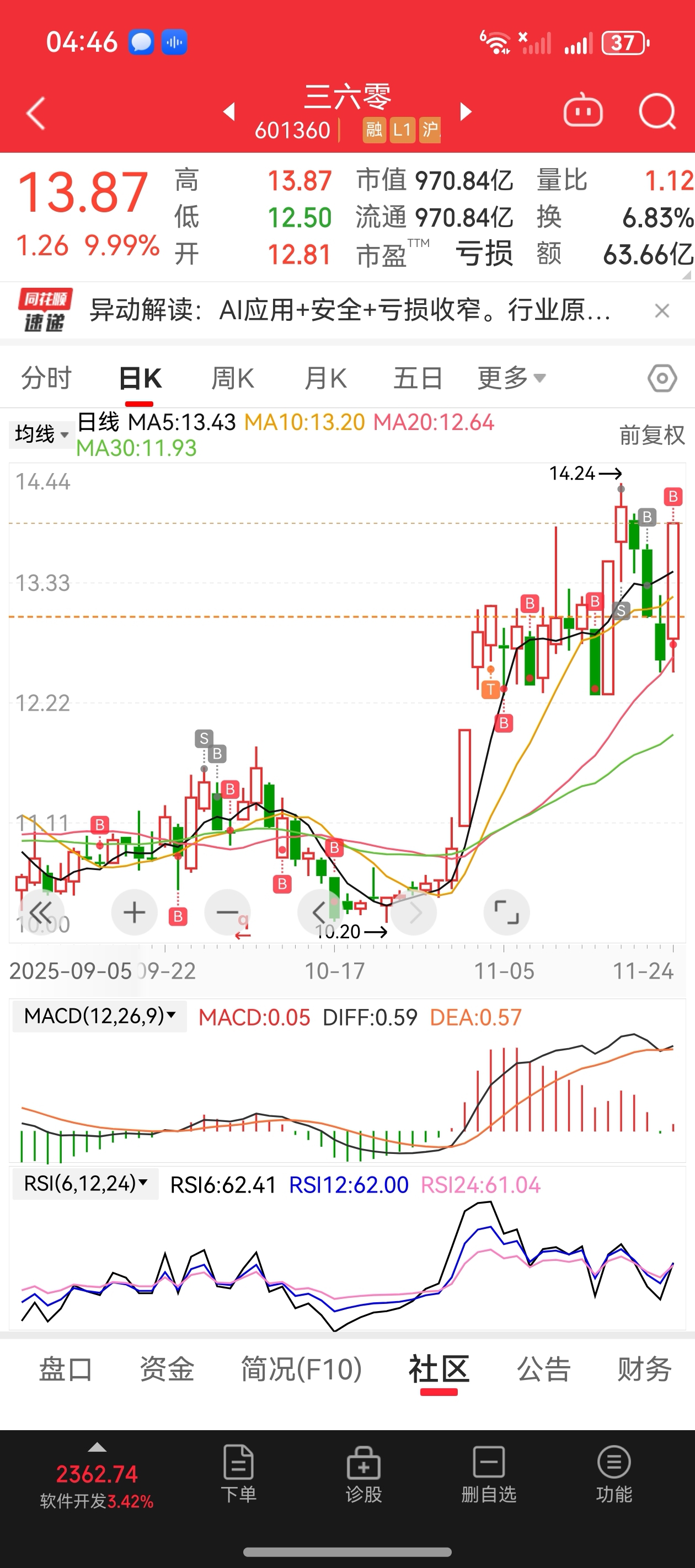Viewport: 695px width, 1568px height.
Task: Open the AI robot assistant icon
Action: 583,111
